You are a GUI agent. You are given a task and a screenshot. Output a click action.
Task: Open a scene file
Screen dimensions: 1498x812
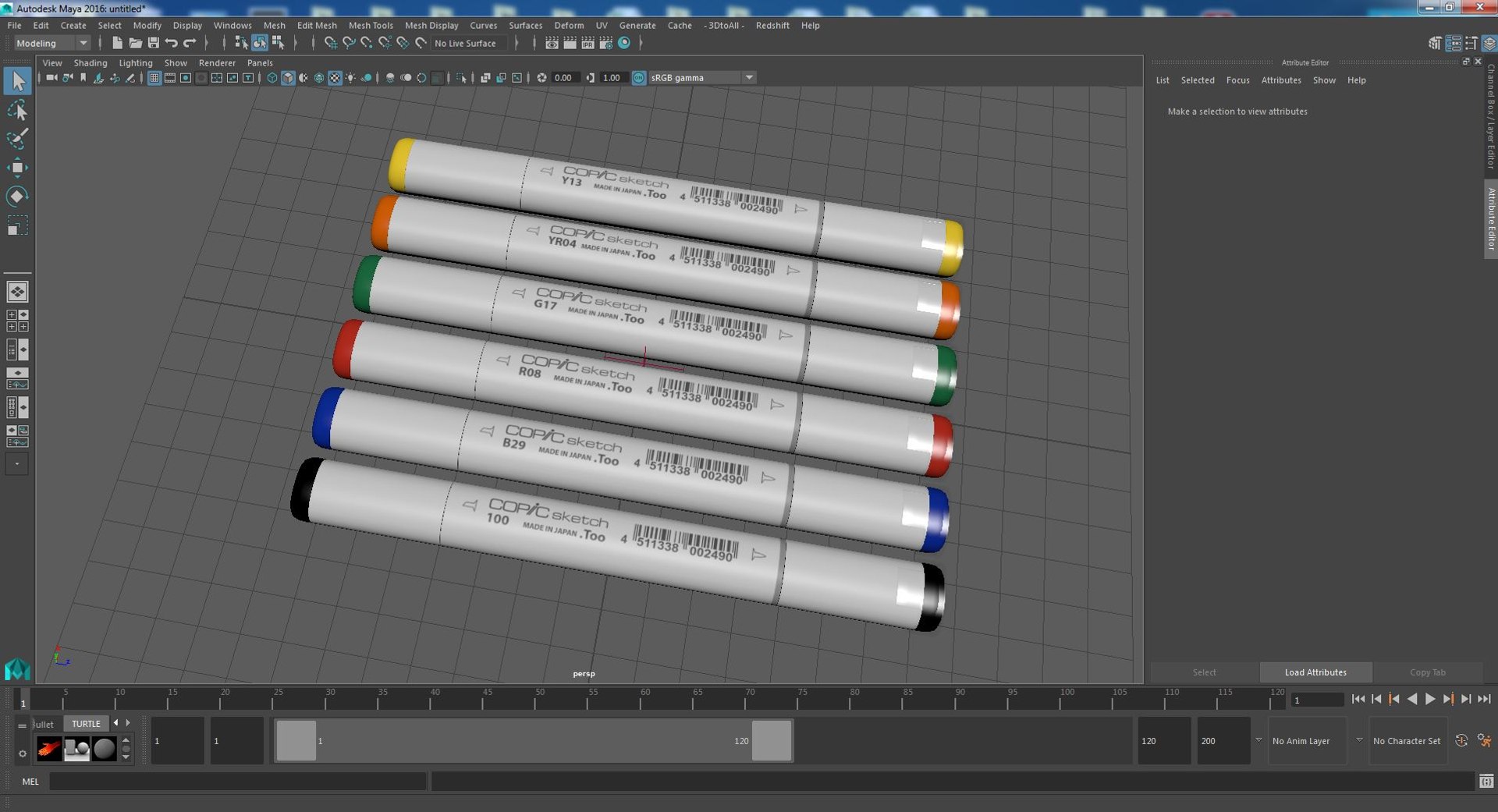click(x=135, y=43)
